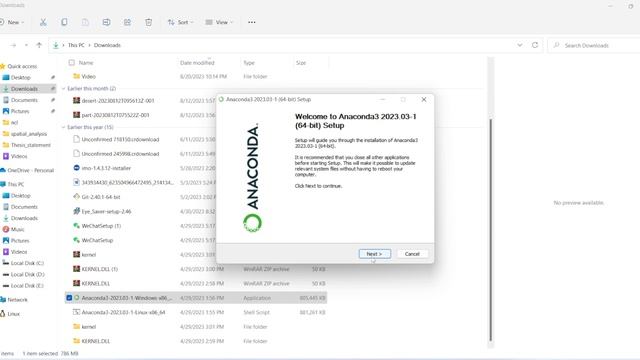Select the imo-1.4.3.12-installer file icon
This screenshot has width=640, height=360.
76,168
